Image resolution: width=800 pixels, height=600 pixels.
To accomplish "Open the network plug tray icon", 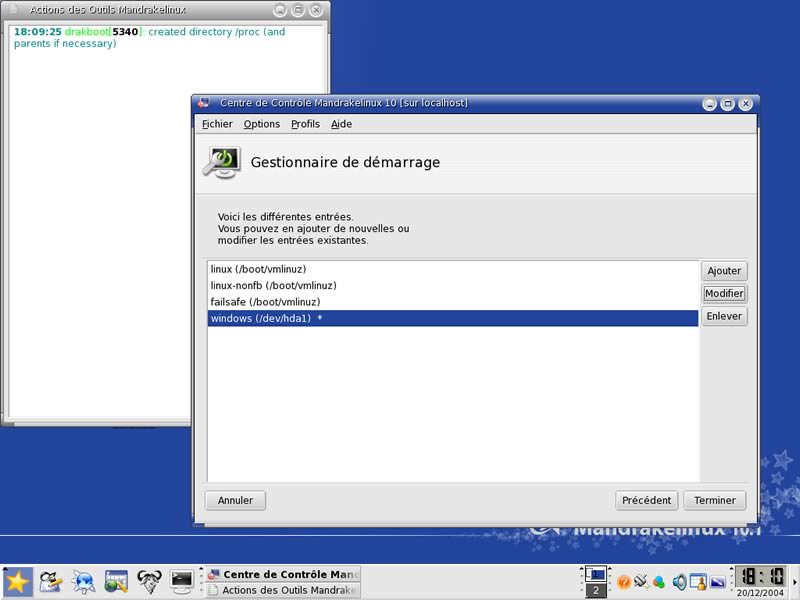I will 641,582.
